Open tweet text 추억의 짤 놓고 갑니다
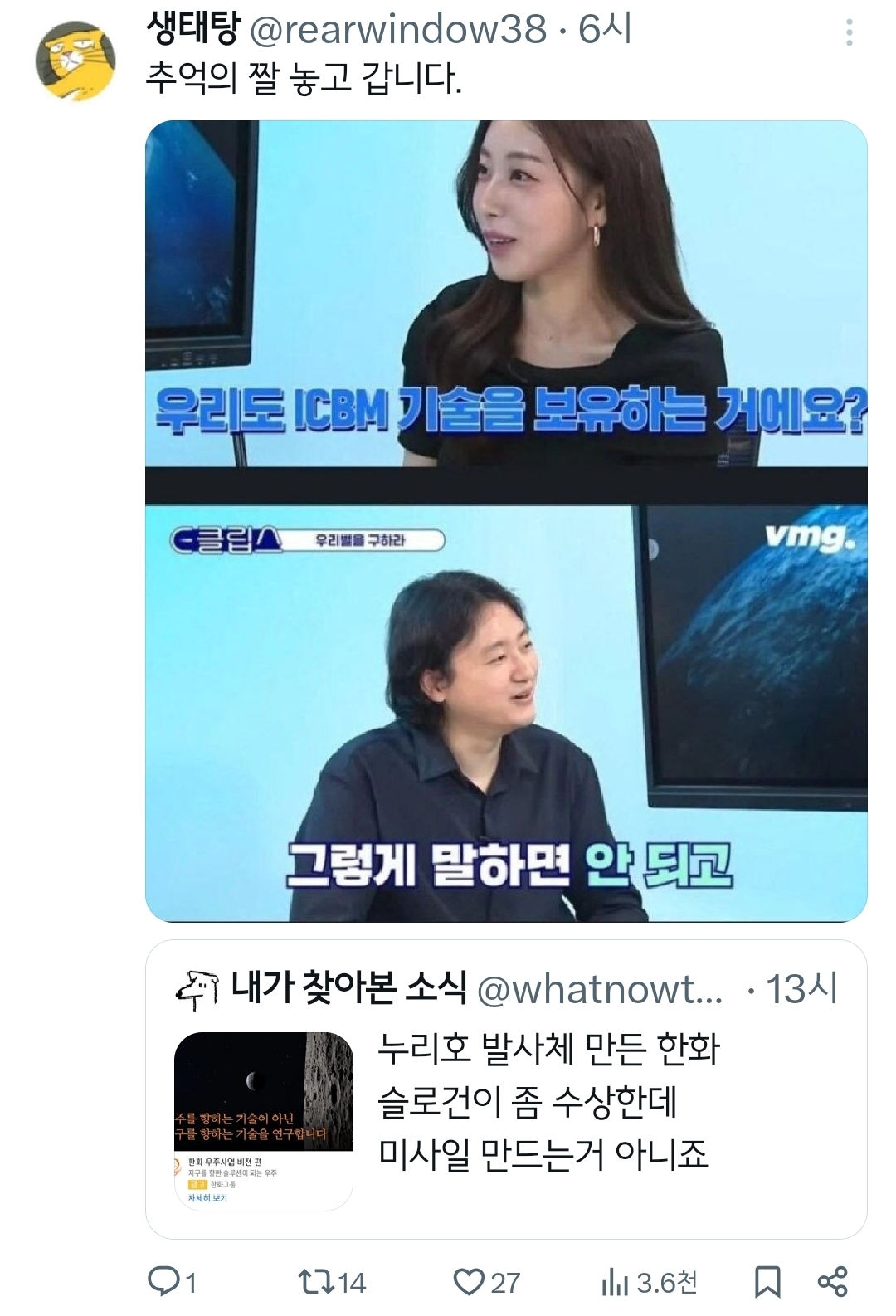This screenshot has height=1316, width=896. [304, 79]
